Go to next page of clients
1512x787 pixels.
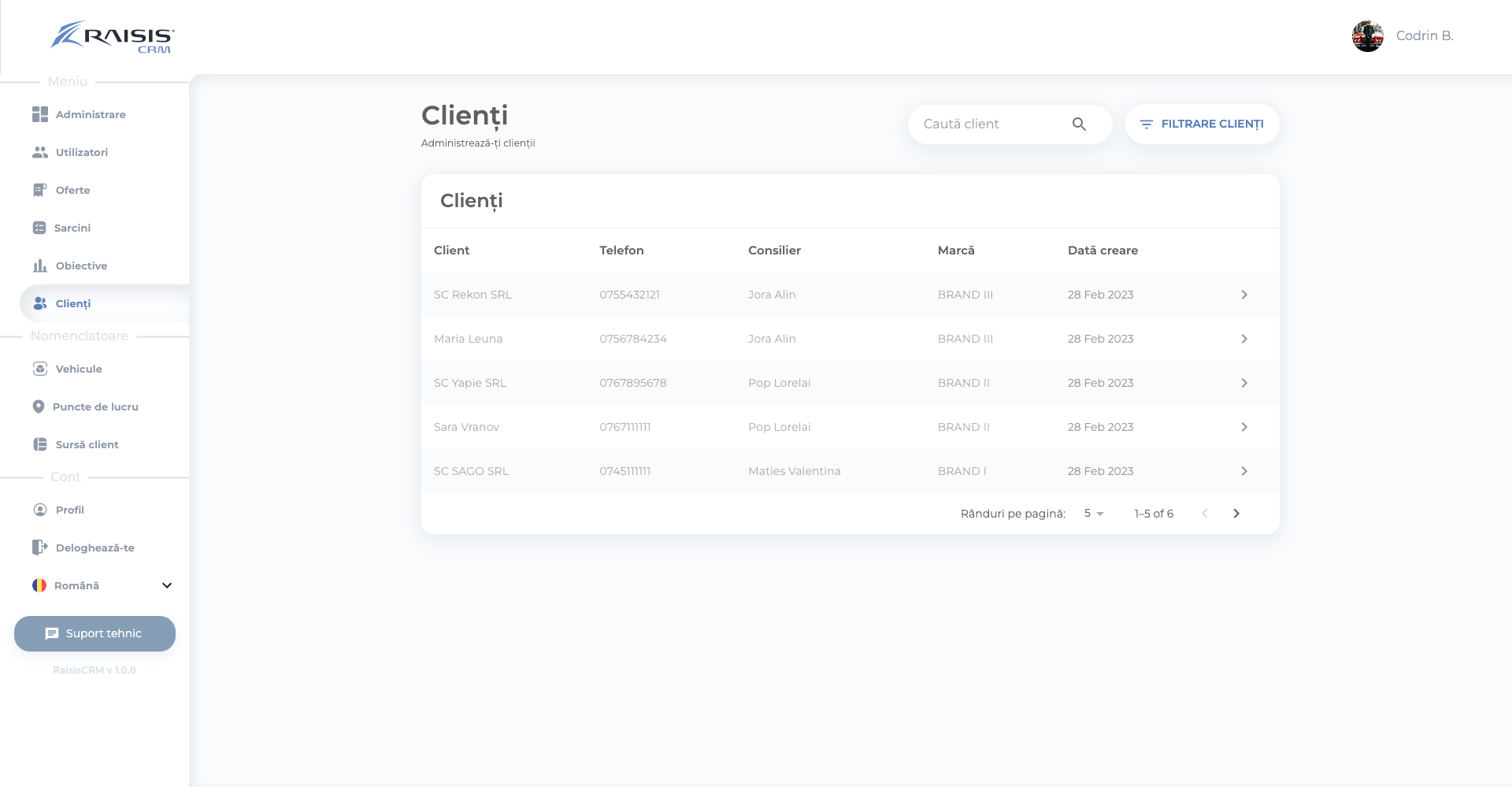pyautogui.click(x=1236, y=514)
